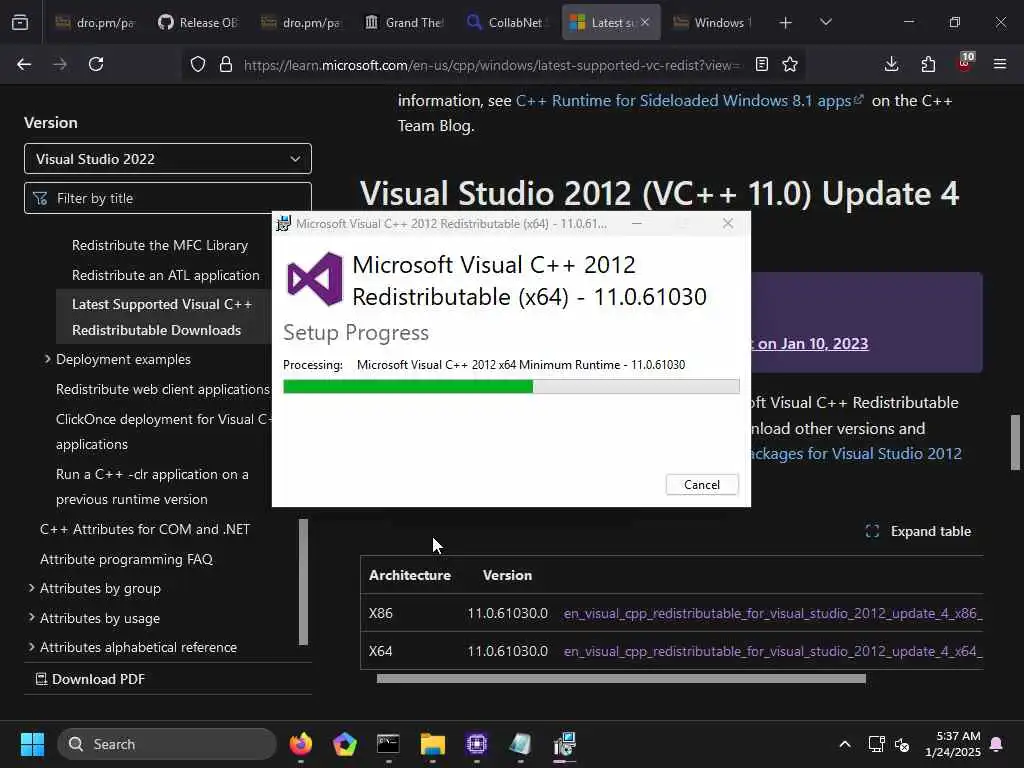Image resolution: width=1024 pixels, height=768 pixels.
Task: Open ClickOnce deployment for Visual C++ article
Action: [163, 432]
